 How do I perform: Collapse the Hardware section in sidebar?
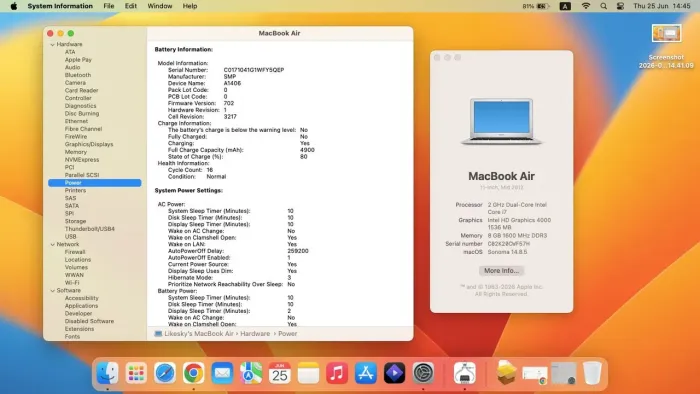tap(52, 45)
